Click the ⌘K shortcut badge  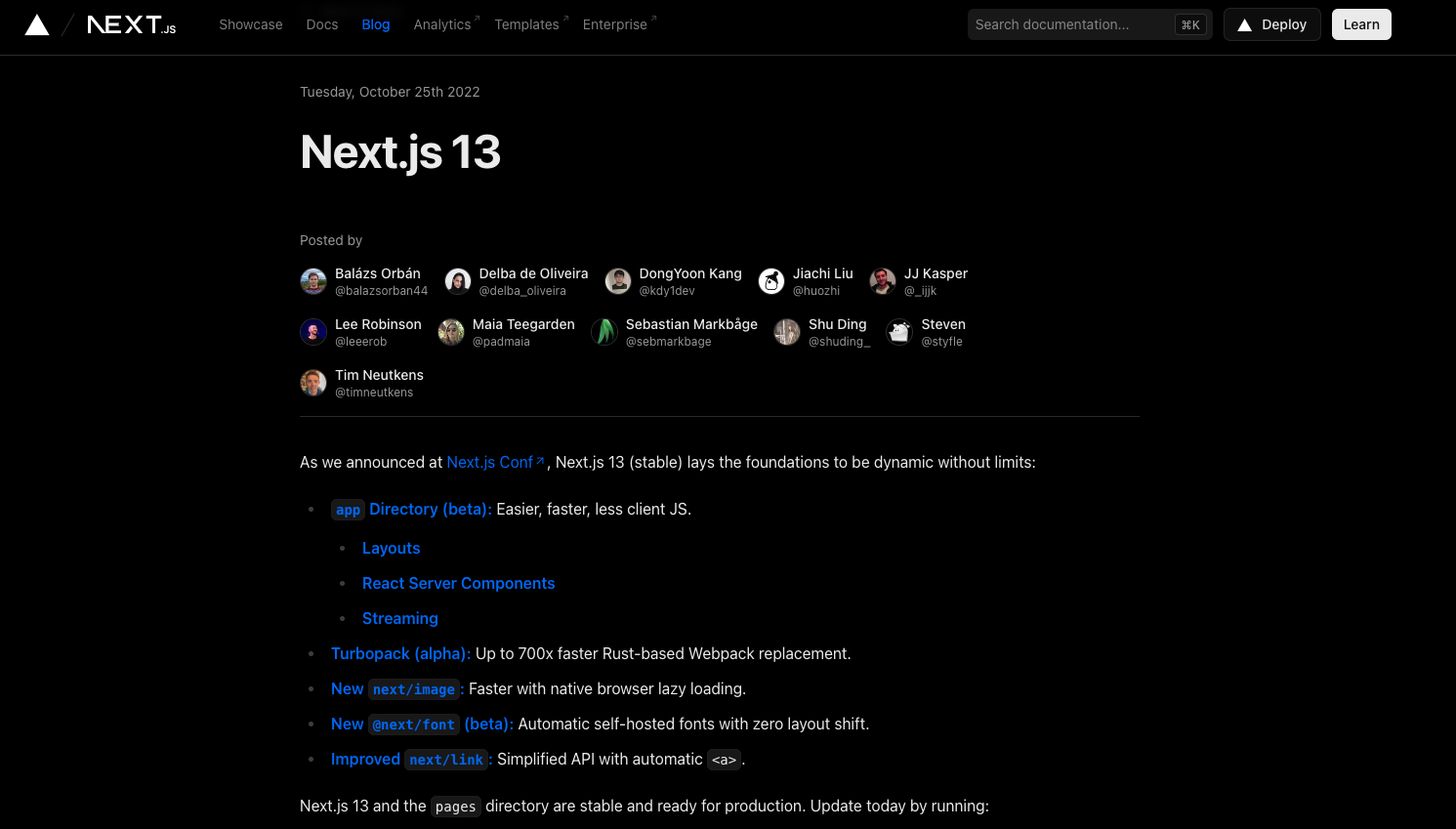[x=1190, y=25]
